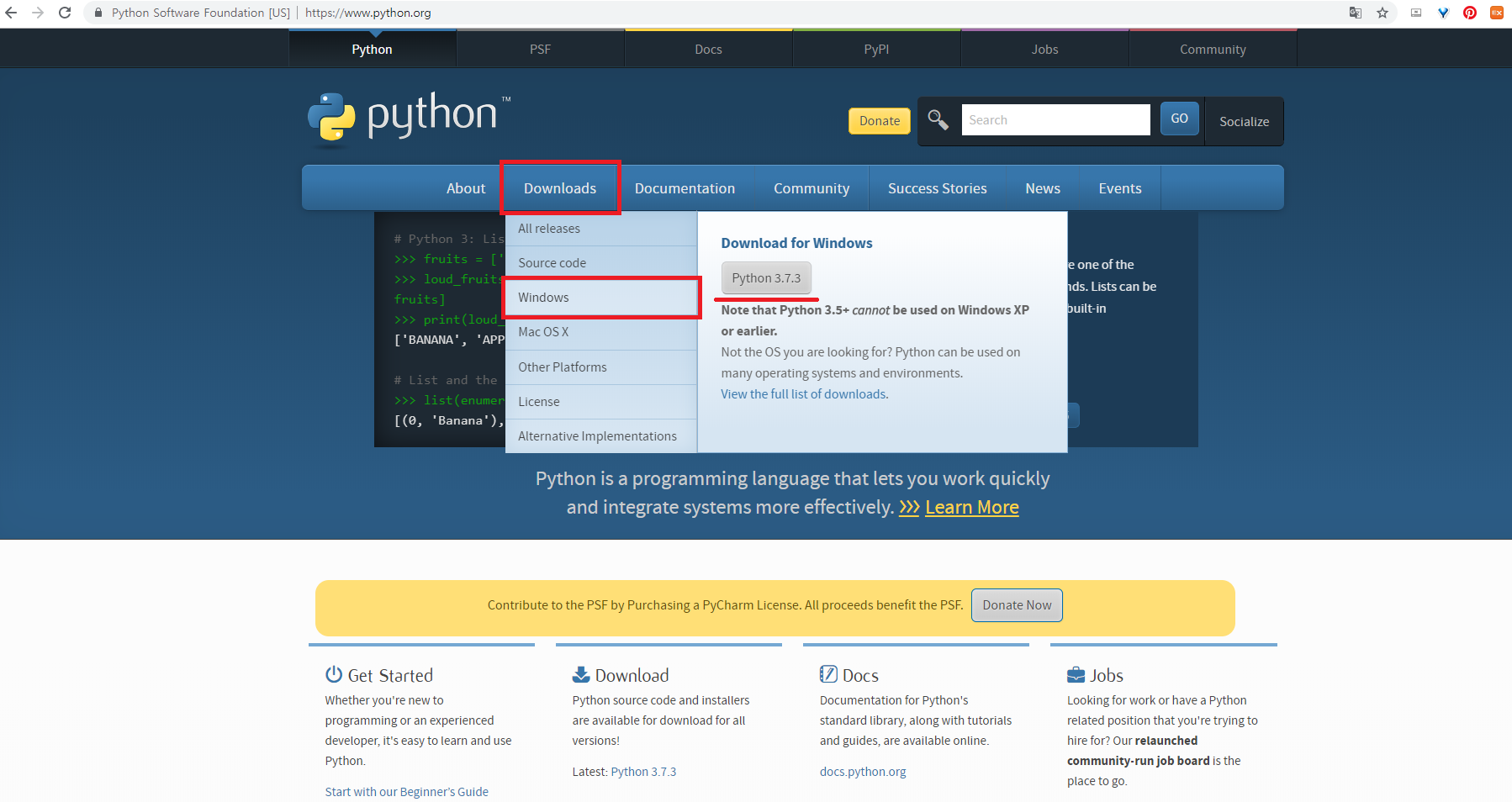The width and height of the screenshot is (1512, 802).
Task: Open the About navigation menu
Action: pos(466,188)
